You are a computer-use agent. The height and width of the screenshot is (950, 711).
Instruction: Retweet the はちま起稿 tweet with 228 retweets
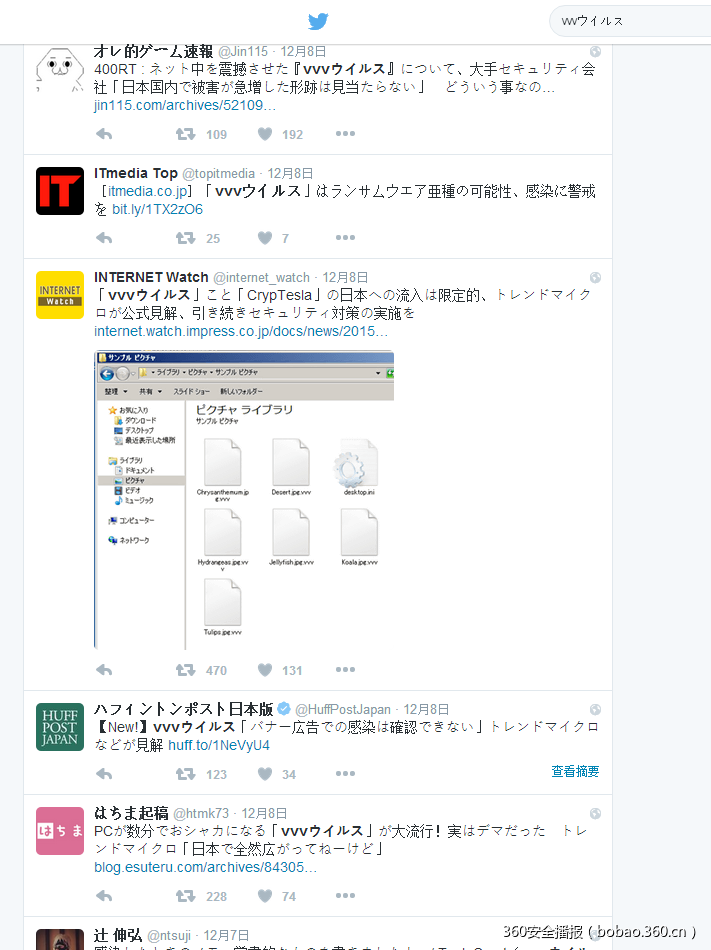[x=185, y=896]
